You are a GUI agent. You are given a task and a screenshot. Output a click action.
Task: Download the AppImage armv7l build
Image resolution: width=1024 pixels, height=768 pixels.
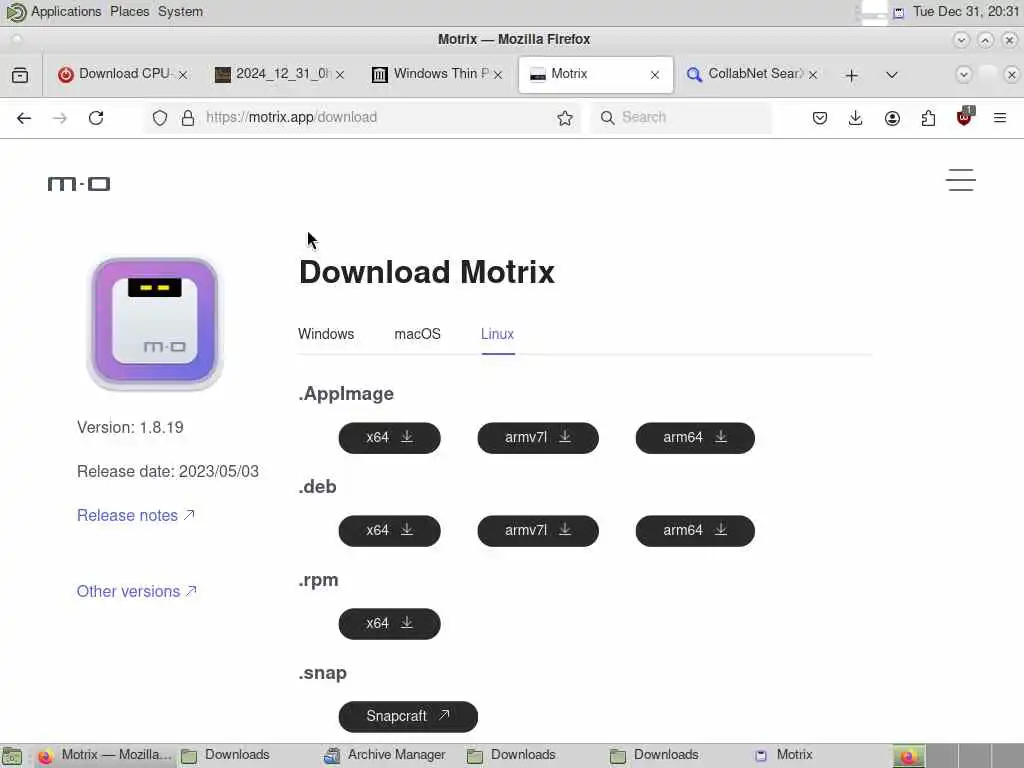pyautogui.click(x=538, y=438)
